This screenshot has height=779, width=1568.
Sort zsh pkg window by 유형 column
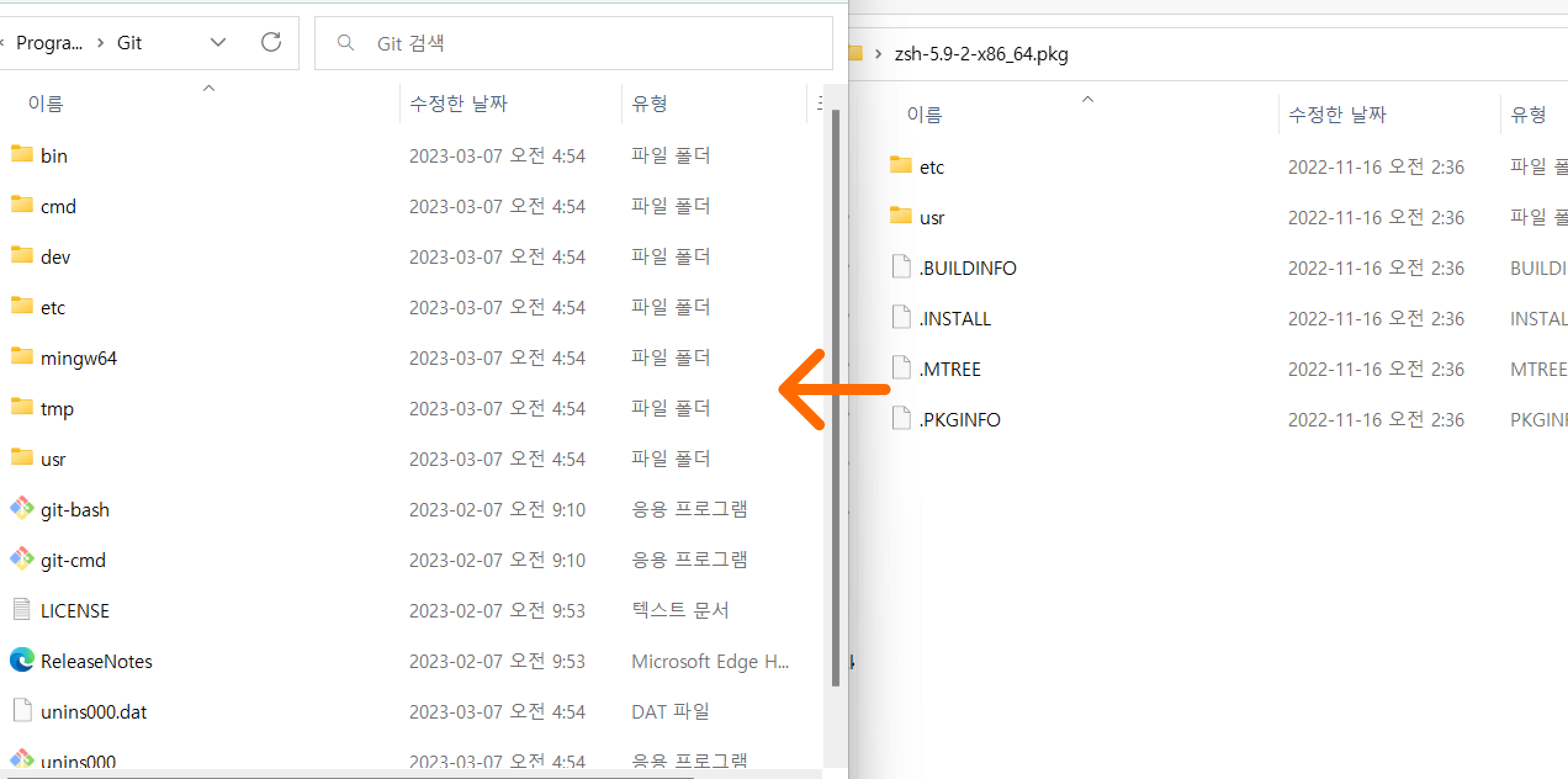1529,114
